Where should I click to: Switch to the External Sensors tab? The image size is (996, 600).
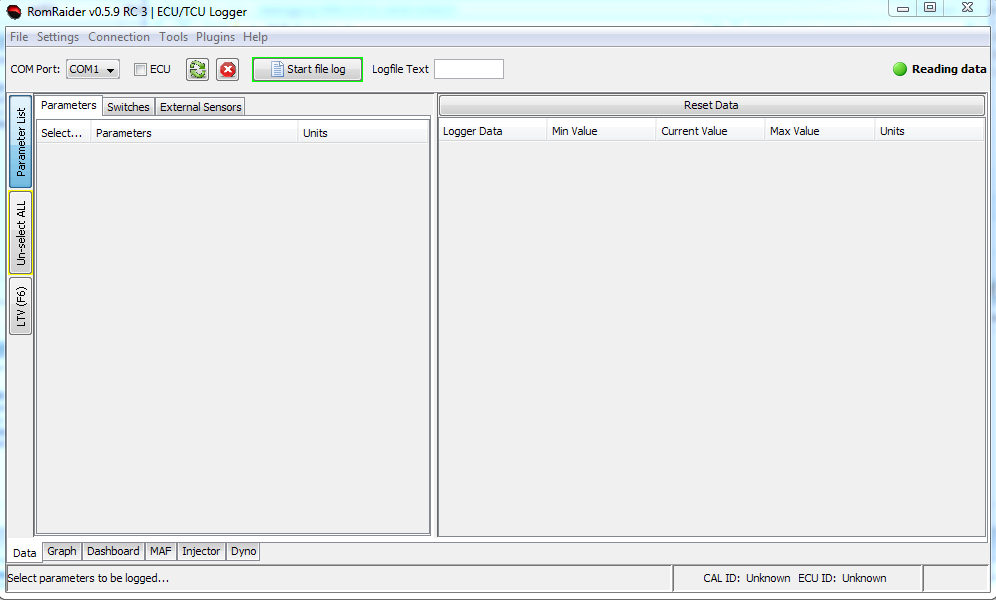[200, 107]
